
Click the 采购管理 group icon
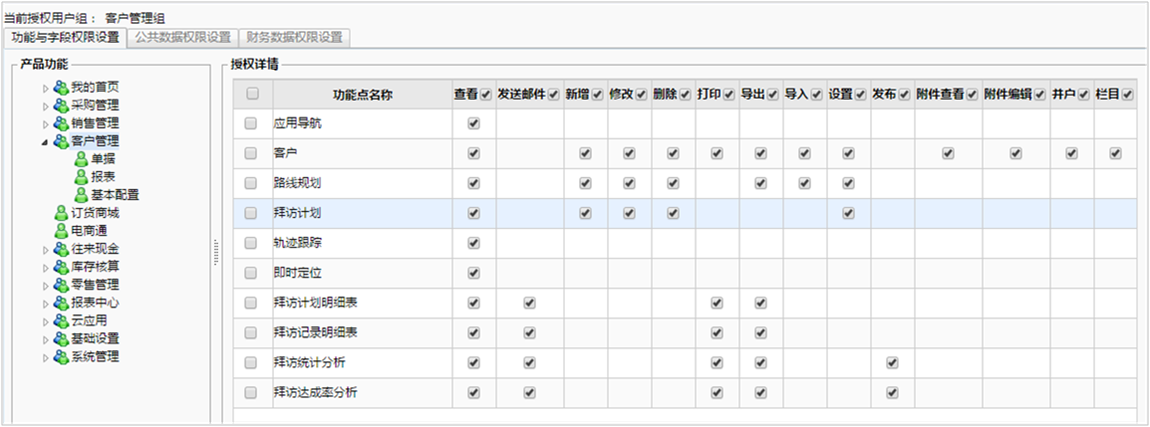click(x=61, y=105)
